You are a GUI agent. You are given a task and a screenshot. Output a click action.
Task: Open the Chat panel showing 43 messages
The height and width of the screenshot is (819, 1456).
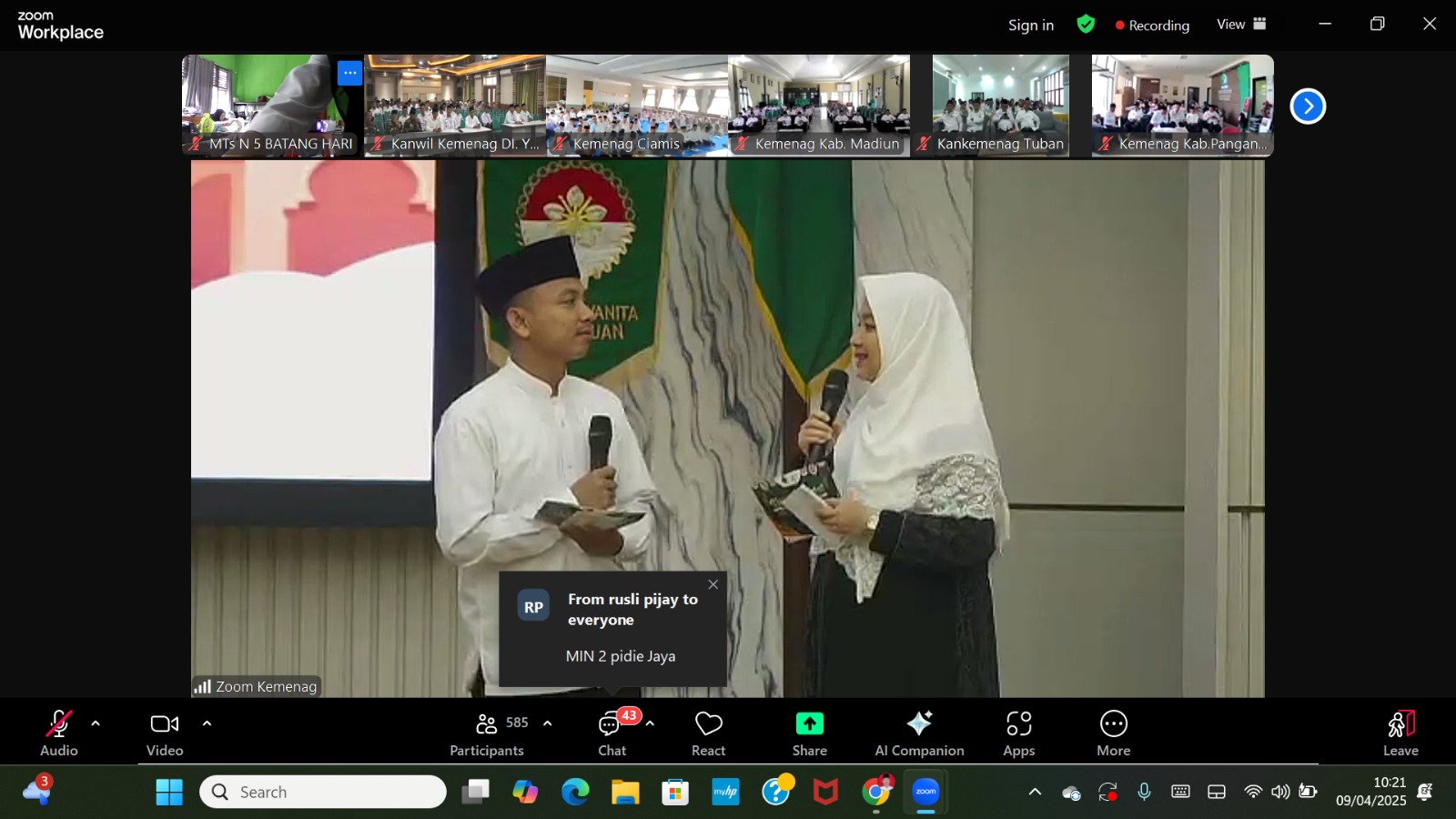pyautogui.click(x=611, y=732)
